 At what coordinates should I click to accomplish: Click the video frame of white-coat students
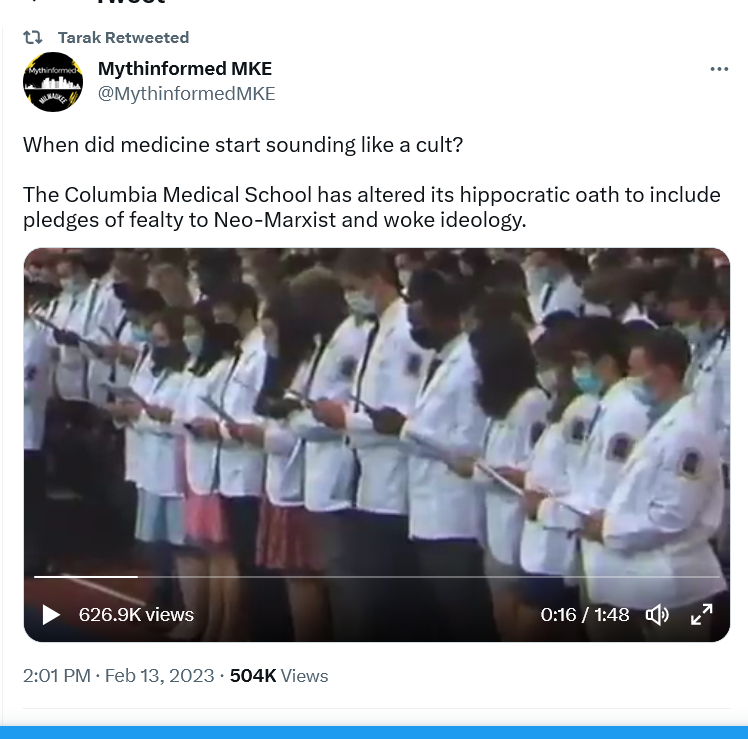click(x=376, y=410)
